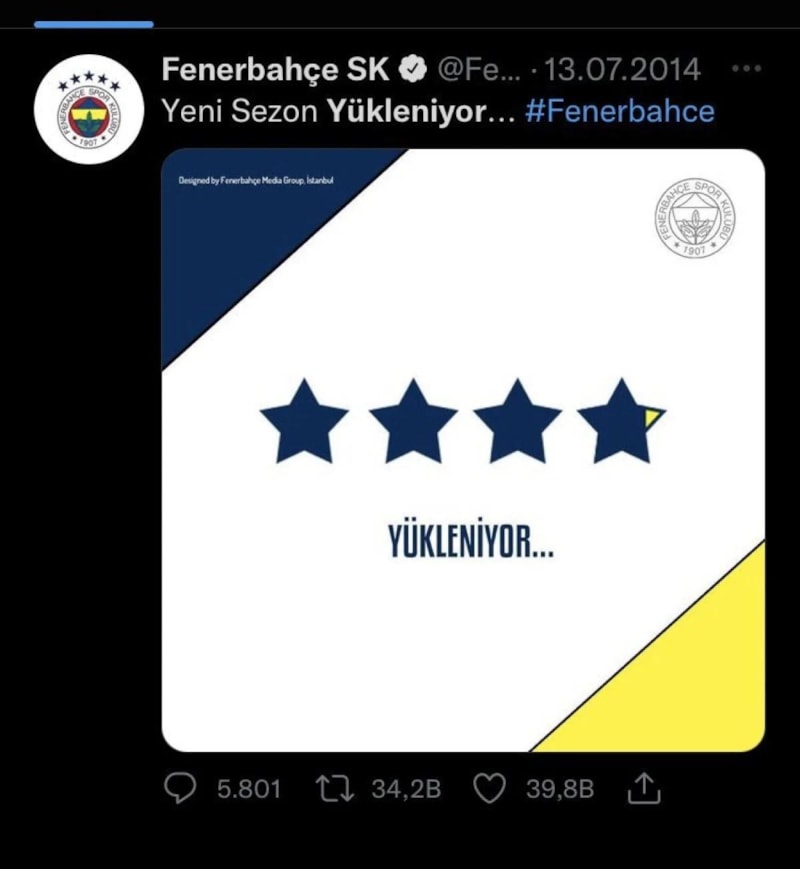This screenshot has height=869, width=800.
Task: Click the verified badge next to Fenerbahçe SK
Action: point(412,69)
